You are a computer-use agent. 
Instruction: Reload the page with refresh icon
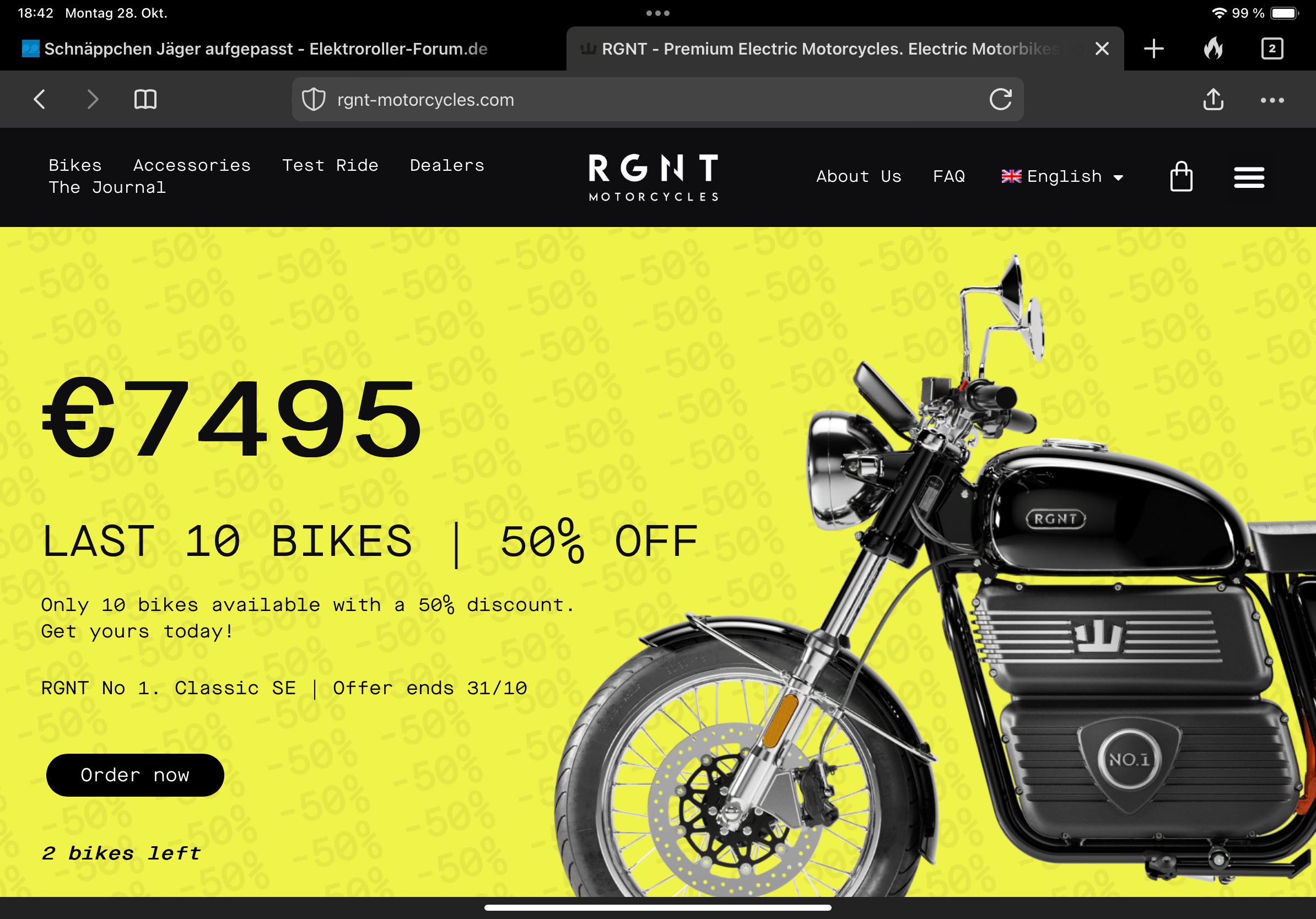tap(1000, 99)
